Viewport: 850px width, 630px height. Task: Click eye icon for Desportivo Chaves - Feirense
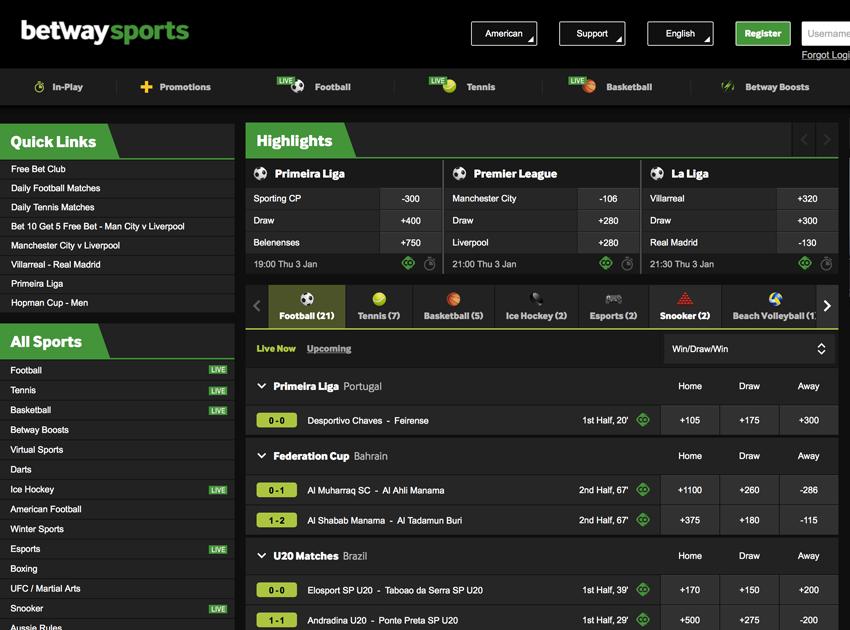click(643, 420)
